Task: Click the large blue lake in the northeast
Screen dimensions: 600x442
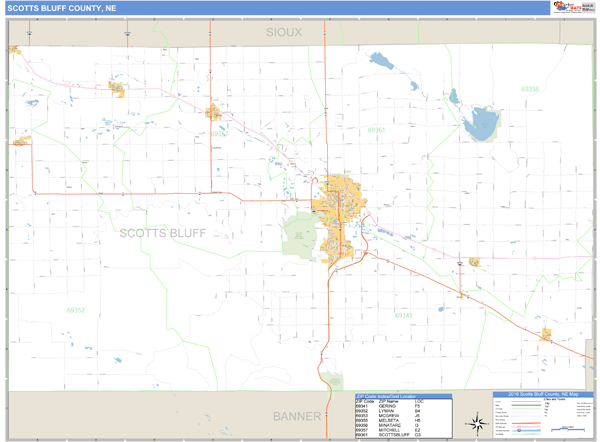Action: [x=479, y=125]
